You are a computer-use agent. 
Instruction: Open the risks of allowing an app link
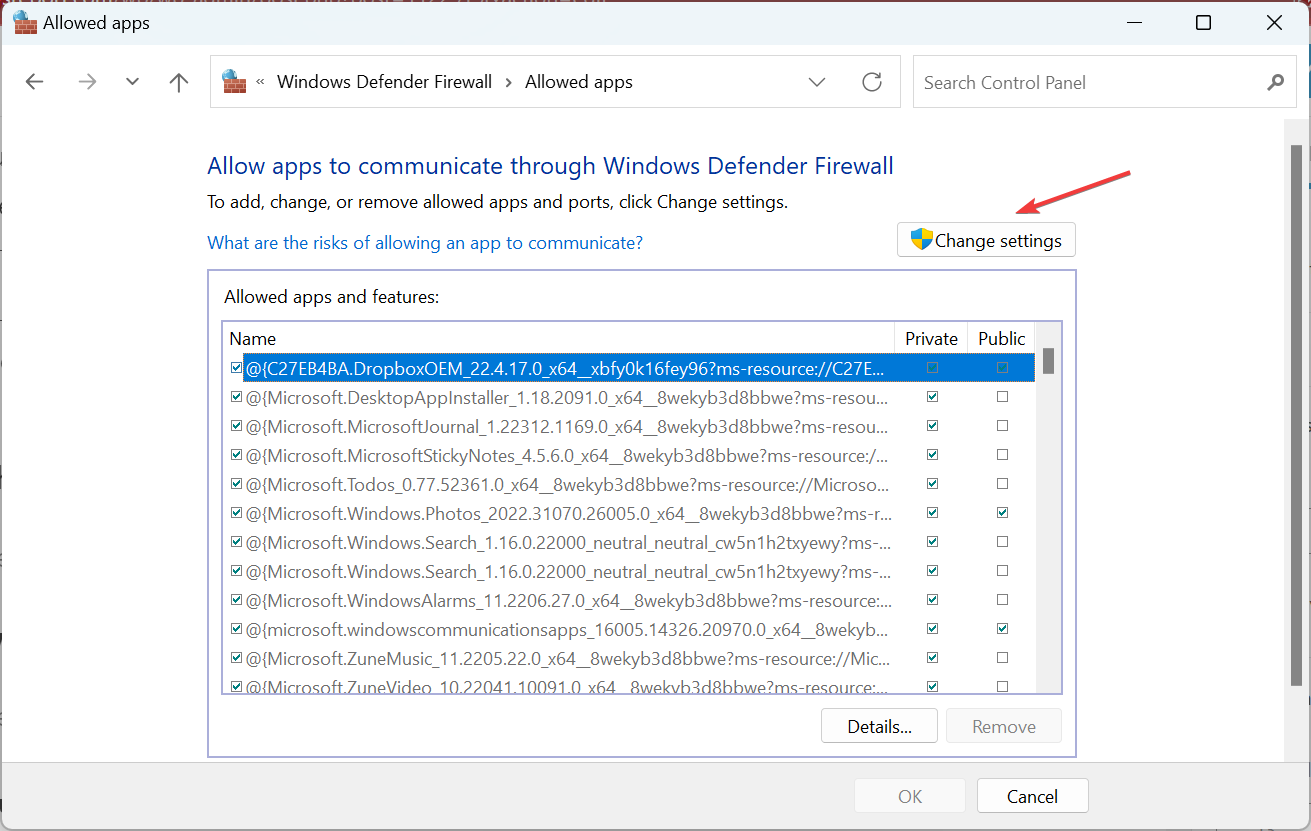[x=424, y=243]
